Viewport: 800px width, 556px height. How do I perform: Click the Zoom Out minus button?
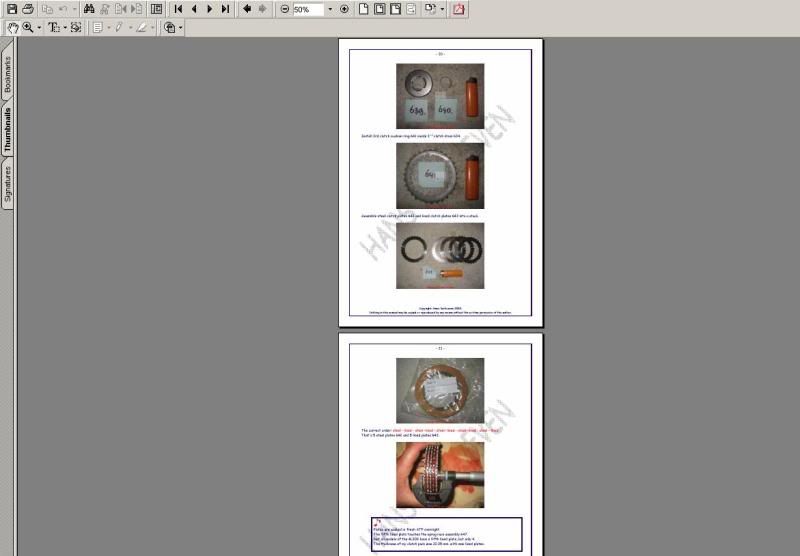[285, 9]
